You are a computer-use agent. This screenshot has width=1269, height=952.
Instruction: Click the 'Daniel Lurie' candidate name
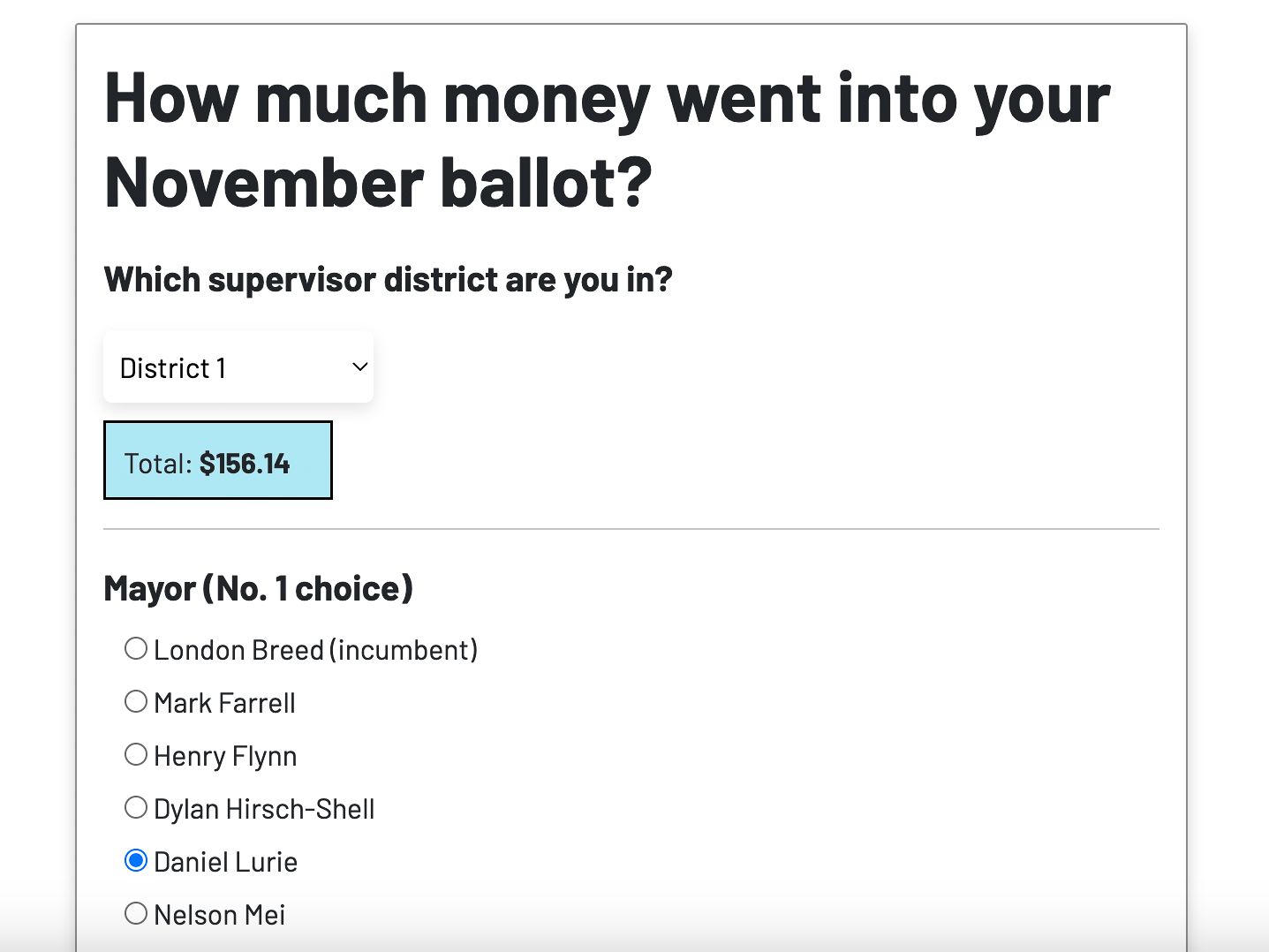point(226,861)
